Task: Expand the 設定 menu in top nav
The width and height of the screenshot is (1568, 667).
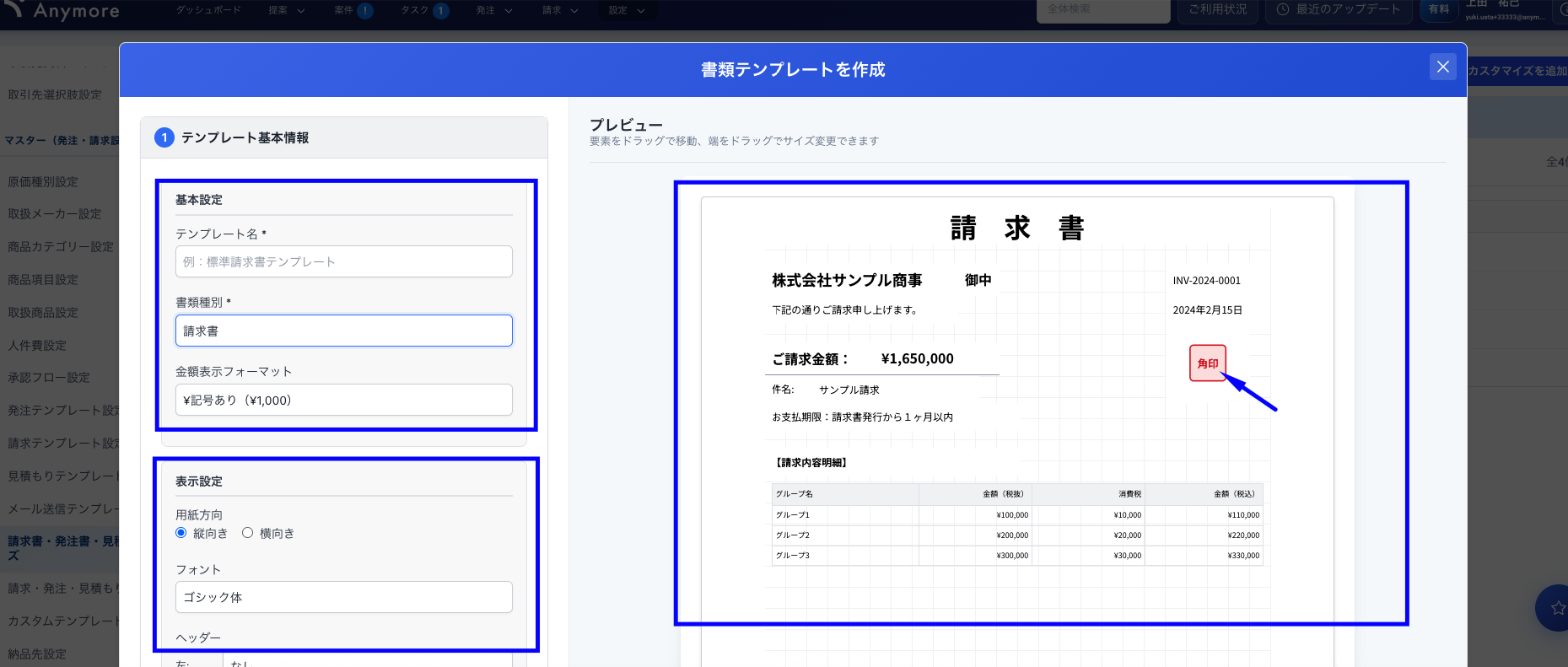Action: pyautogui.click(x=627, y=10)
